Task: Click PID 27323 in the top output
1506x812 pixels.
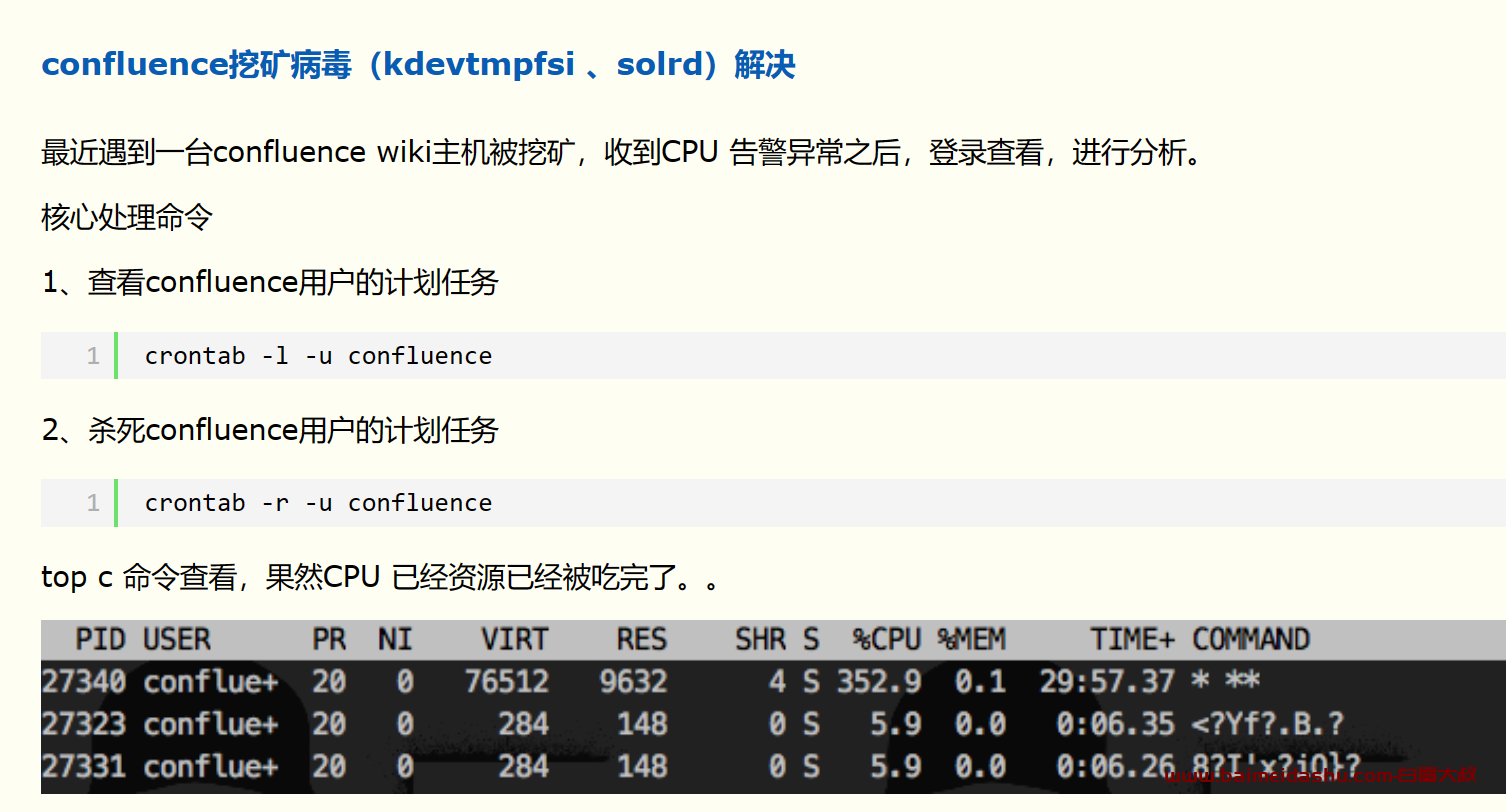Action: click(84, 724)
